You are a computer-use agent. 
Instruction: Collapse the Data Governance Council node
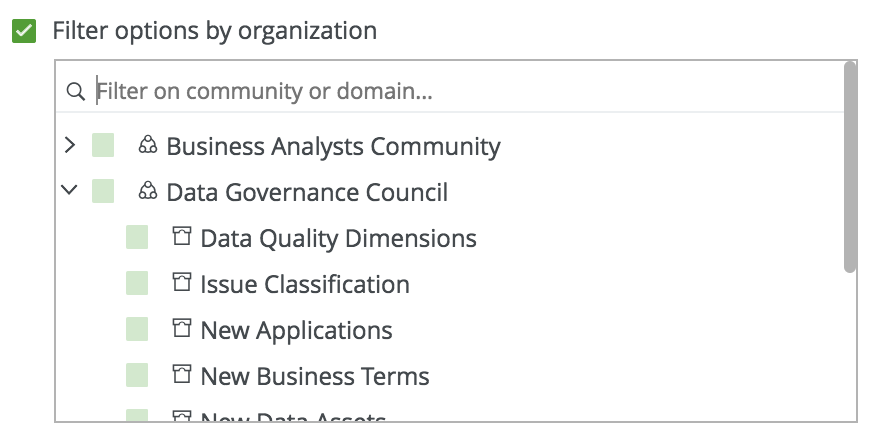point(69,191)
